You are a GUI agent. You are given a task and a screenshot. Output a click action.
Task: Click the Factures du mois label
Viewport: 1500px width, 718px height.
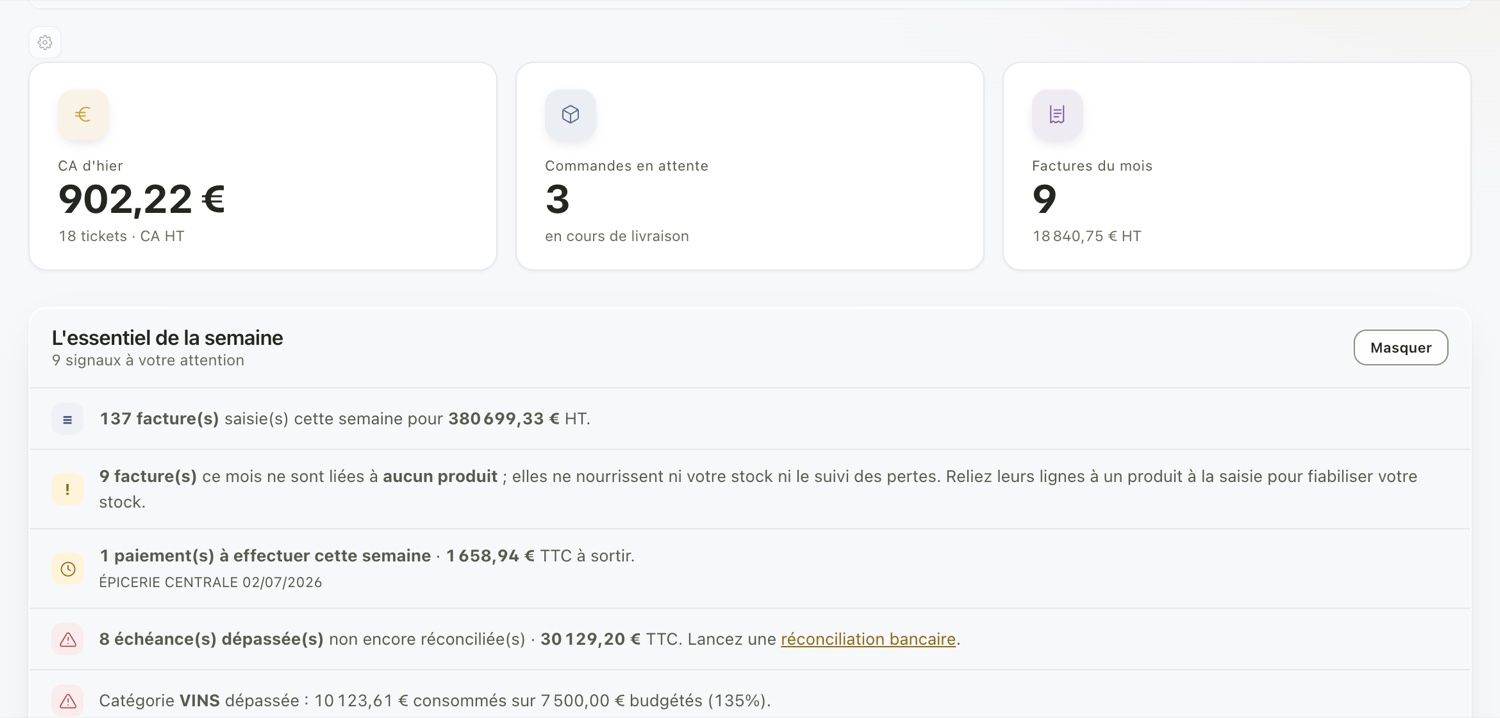1092,166
